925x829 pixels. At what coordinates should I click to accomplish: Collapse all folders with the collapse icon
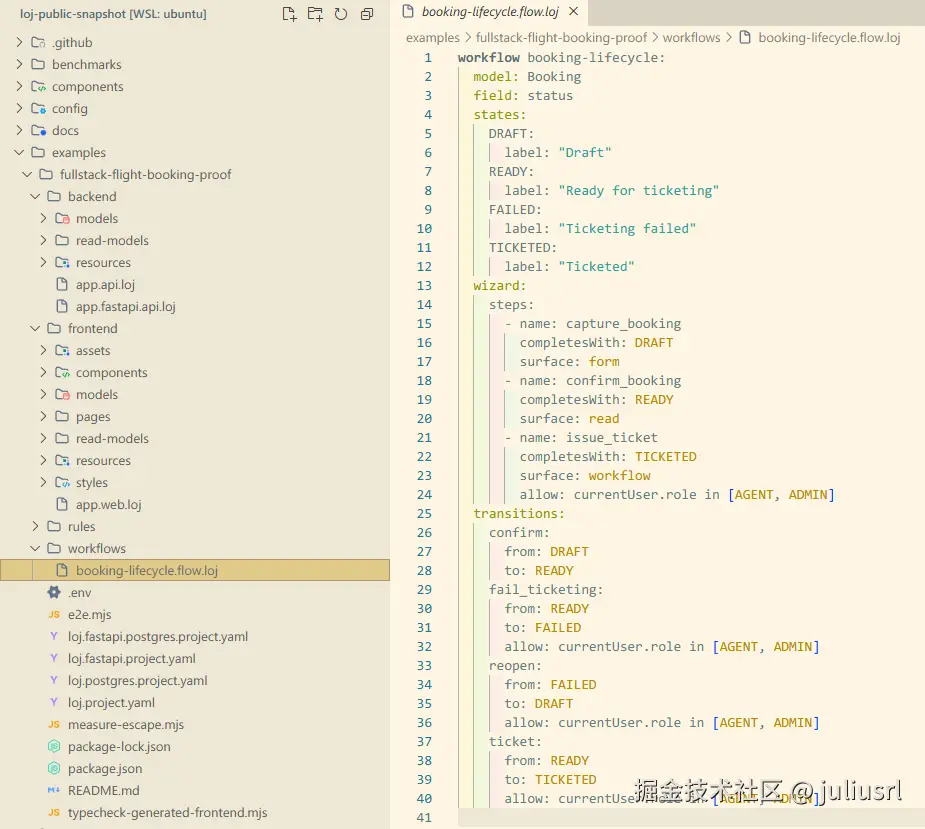[367, 14]
